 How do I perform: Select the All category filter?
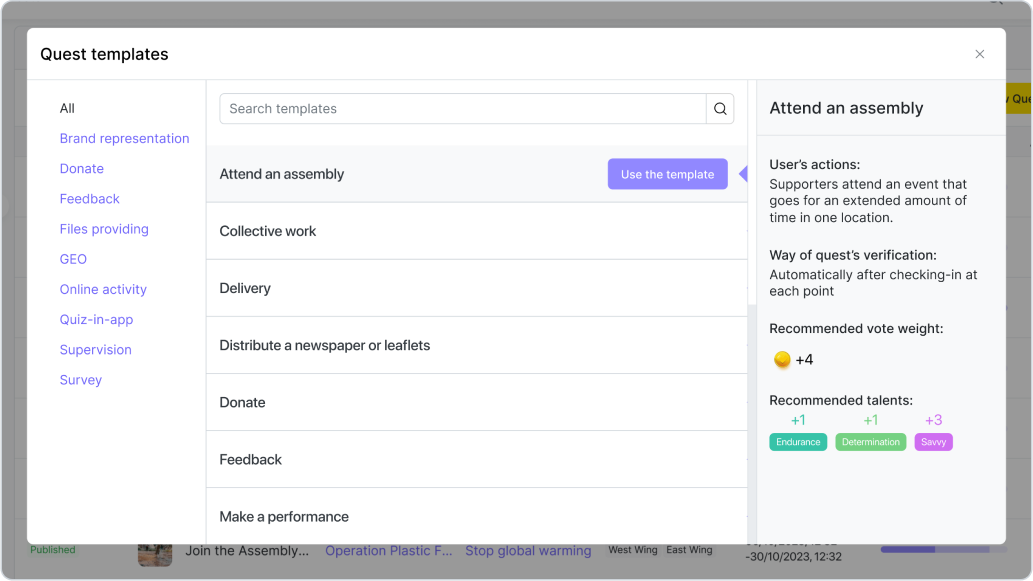(67, 108)
